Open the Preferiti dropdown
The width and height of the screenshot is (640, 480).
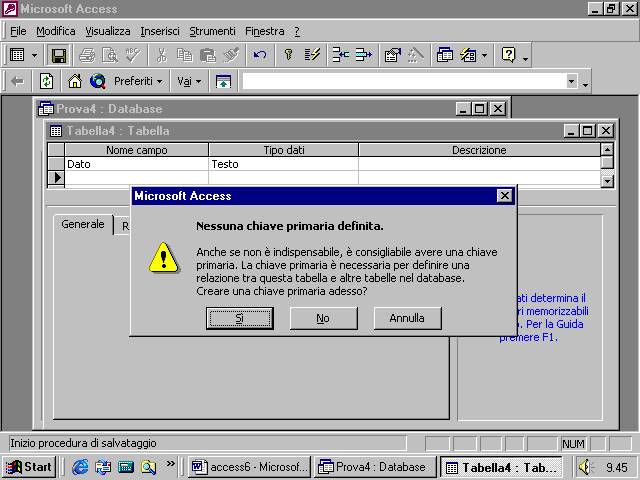(x=138, y=81)
